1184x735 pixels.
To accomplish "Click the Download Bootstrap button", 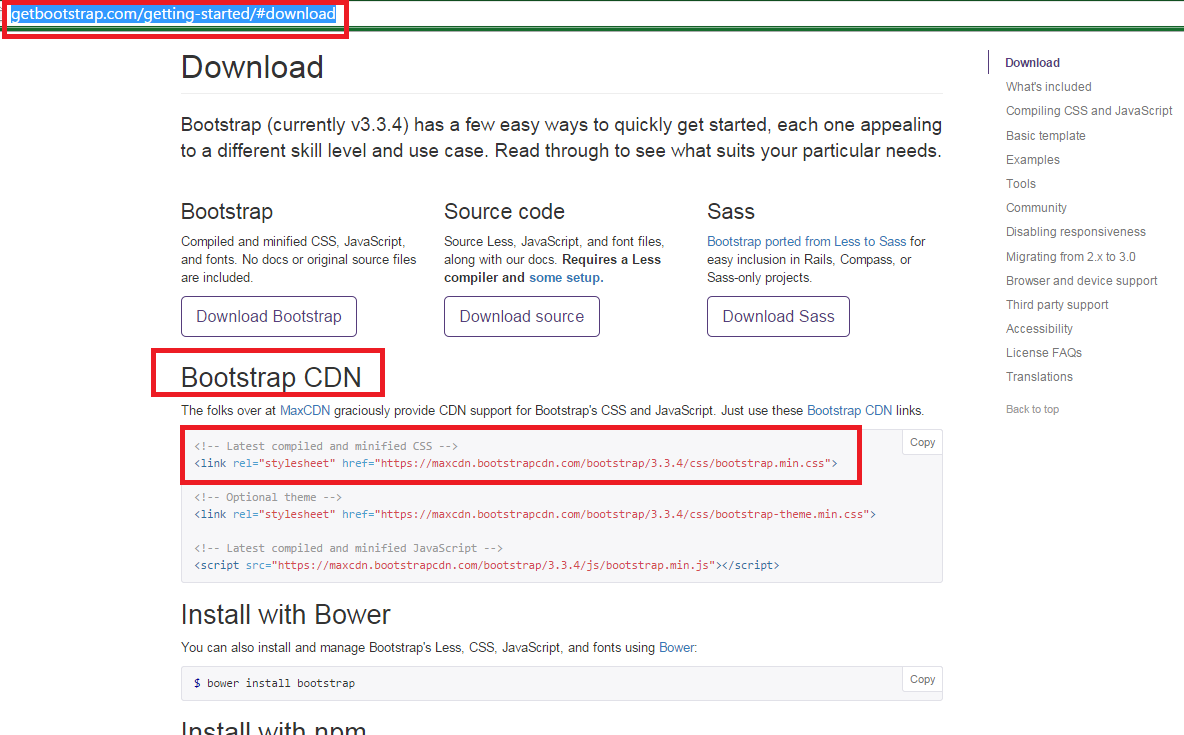I will [x=268, y=316].
